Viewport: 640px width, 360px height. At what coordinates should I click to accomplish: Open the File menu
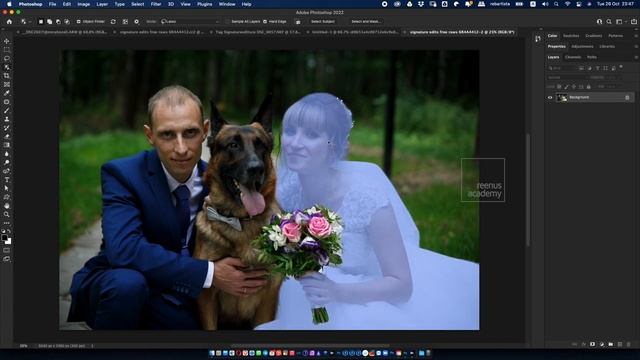coord(52,4)
